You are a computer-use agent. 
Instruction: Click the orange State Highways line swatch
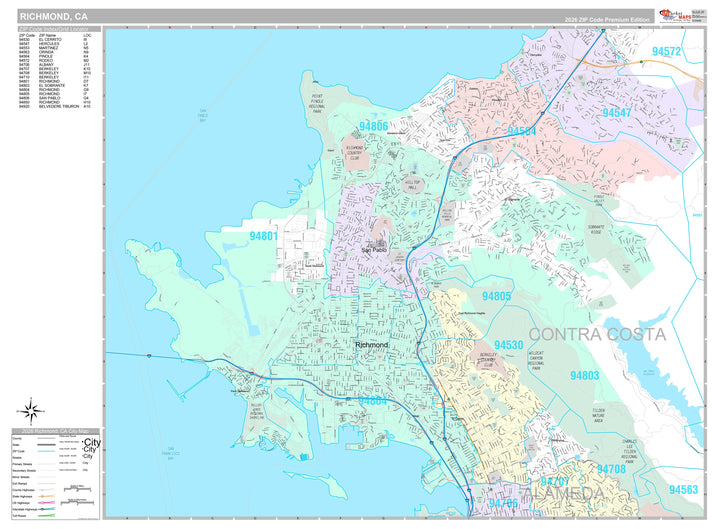point(46,496)
